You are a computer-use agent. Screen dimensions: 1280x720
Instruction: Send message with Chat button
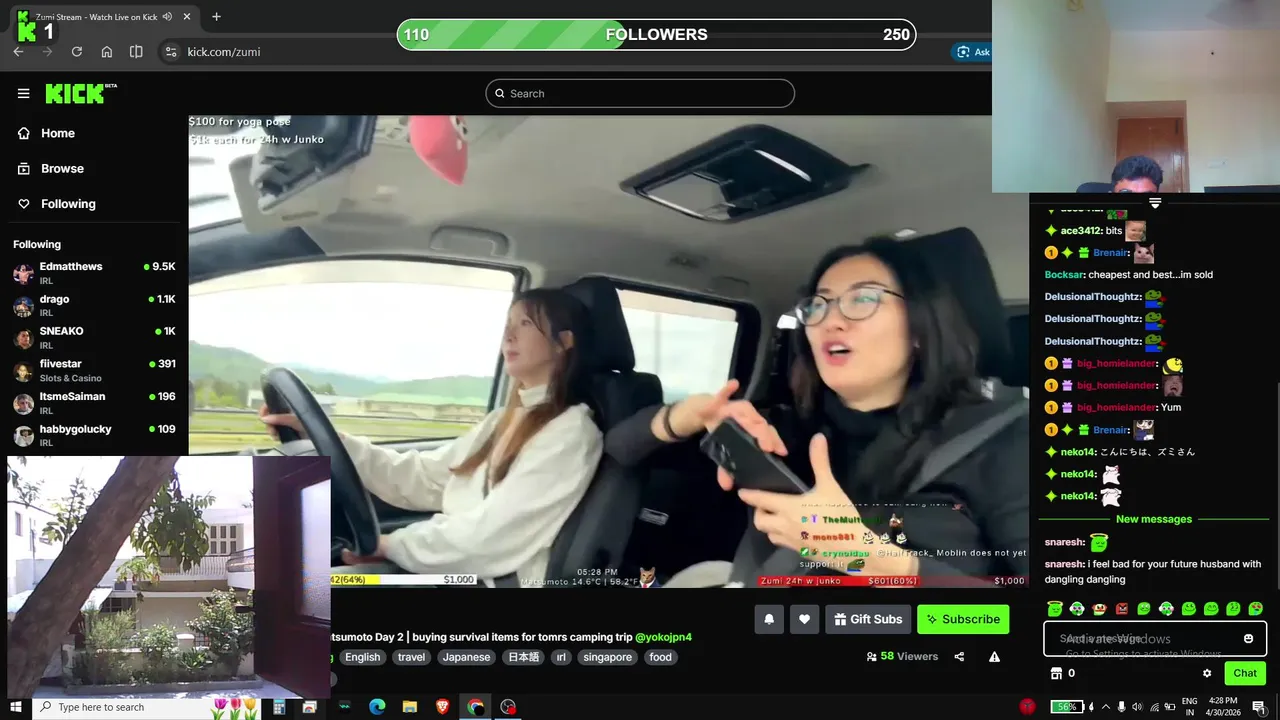[x=1245, y=673]
